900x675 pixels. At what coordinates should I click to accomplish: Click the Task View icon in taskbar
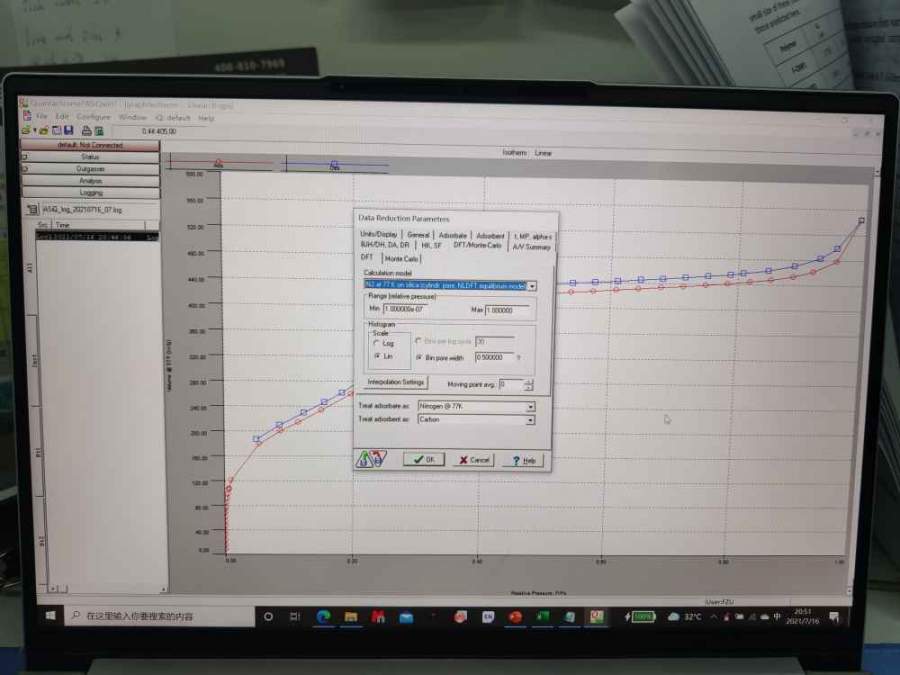click(x=295, y=616)
